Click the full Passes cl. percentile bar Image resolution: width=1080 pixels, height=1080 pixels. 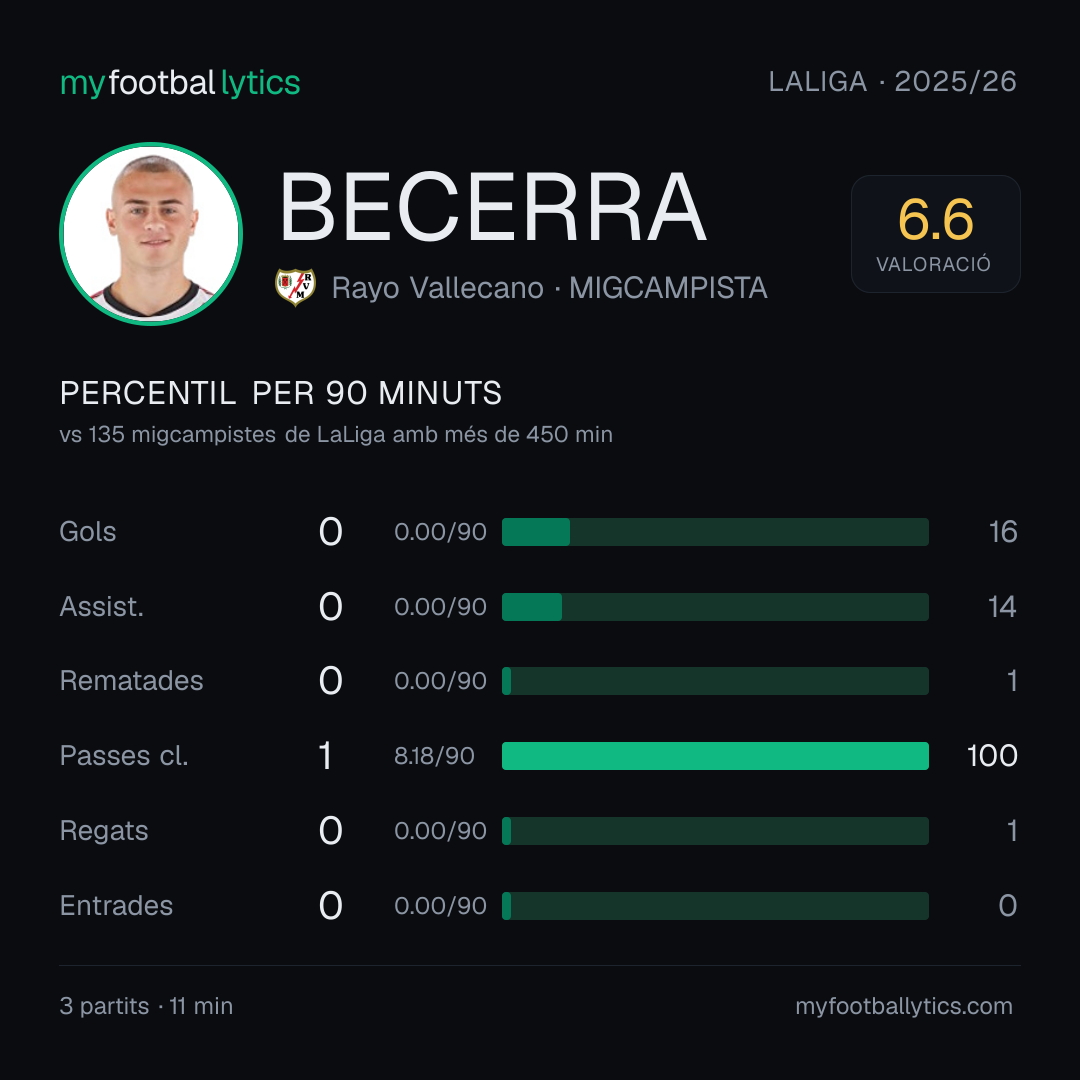coord(715,756)
